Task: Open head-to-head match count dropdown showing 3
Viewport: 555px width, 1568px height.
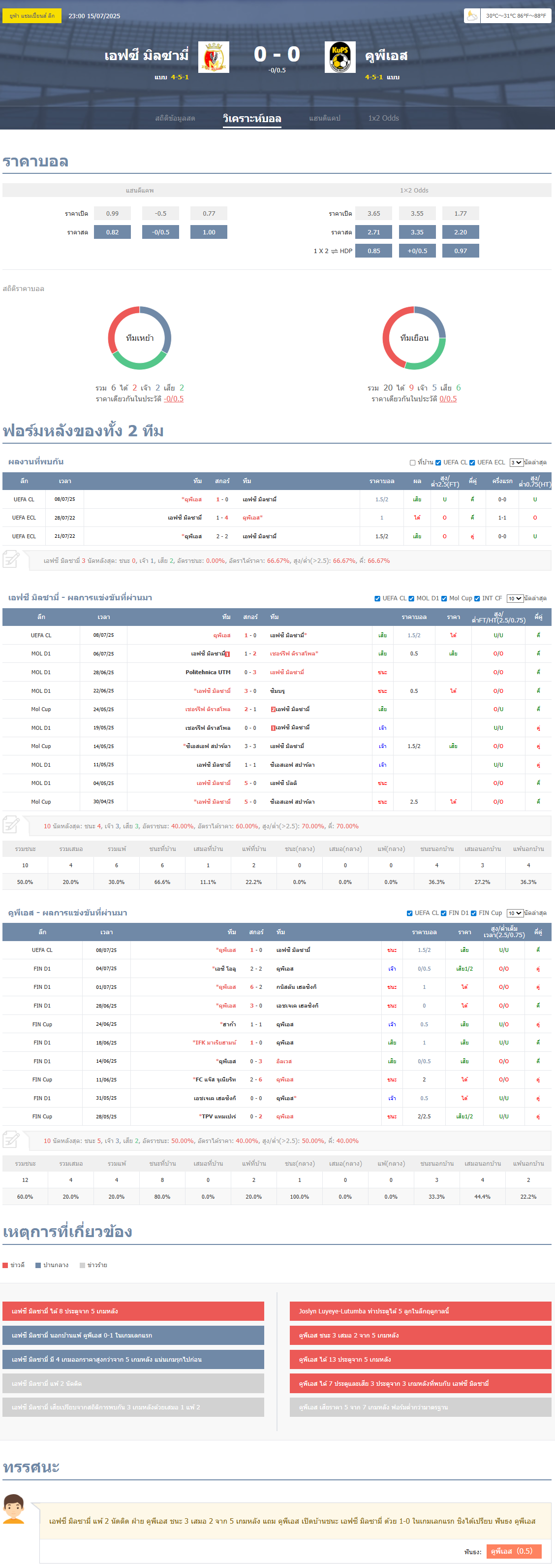Action: (x=516, y=462)
